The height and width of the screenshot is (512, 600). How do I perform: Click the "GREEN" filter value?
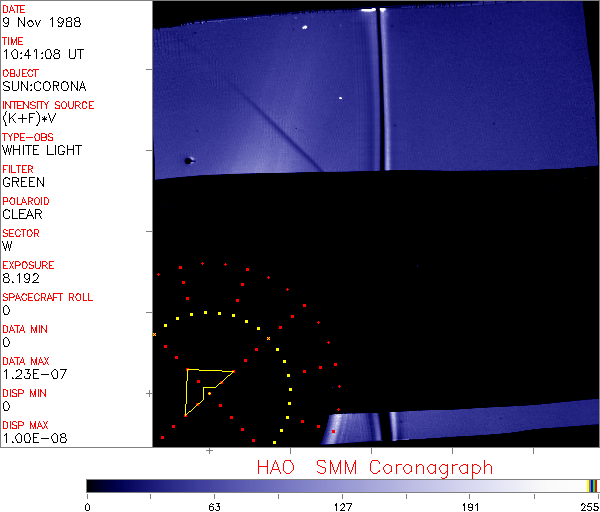point(23,183)
